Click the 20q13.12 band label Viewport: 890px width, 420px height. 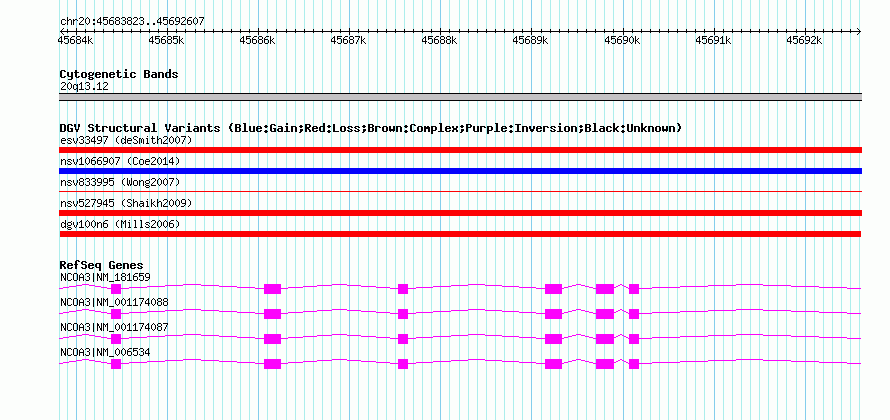point(84,87)
